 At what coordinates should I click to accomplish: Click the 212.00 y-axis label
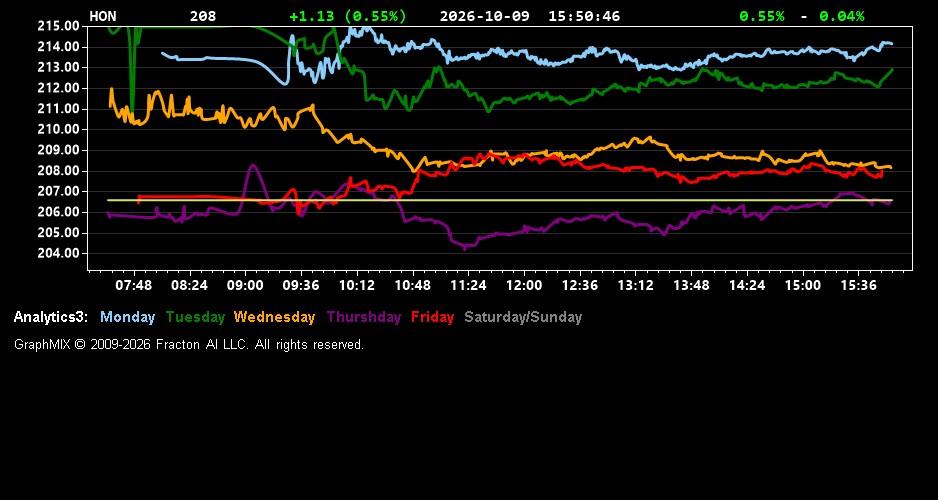[x=59, y=88]
